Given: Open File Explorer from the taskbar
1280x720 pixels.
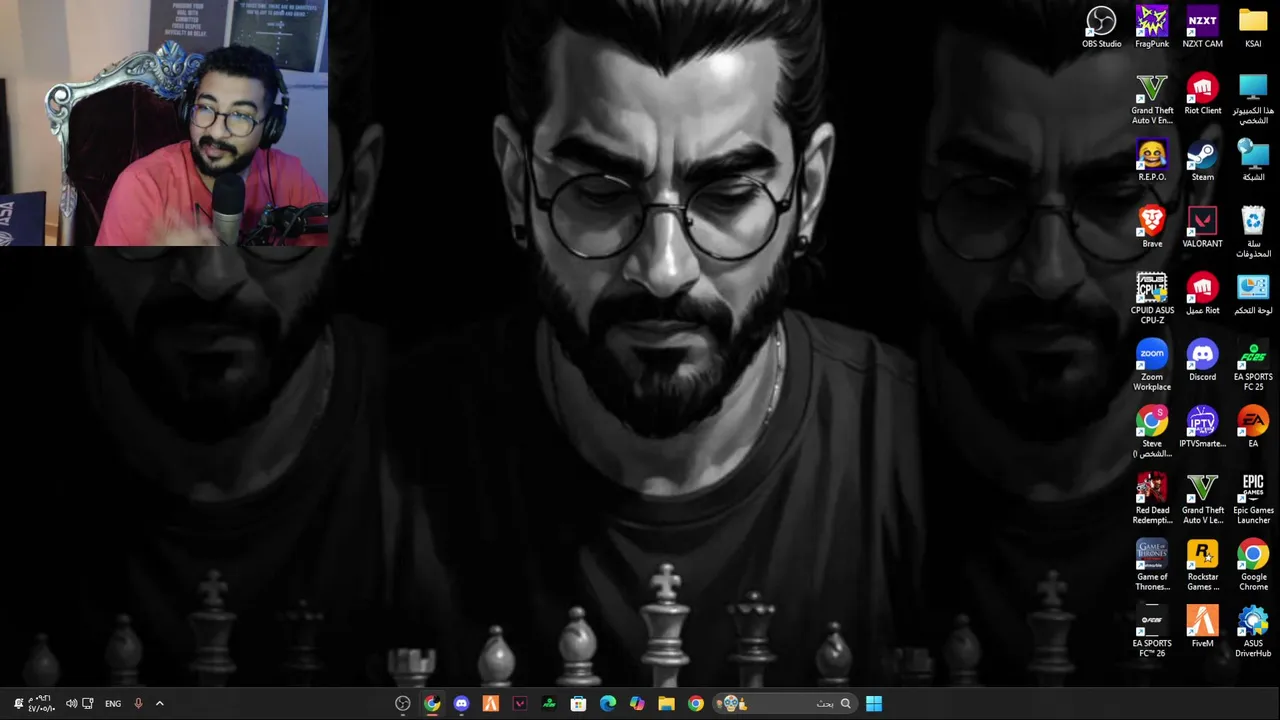Looking at the screenshot, I should pos(666,704).
